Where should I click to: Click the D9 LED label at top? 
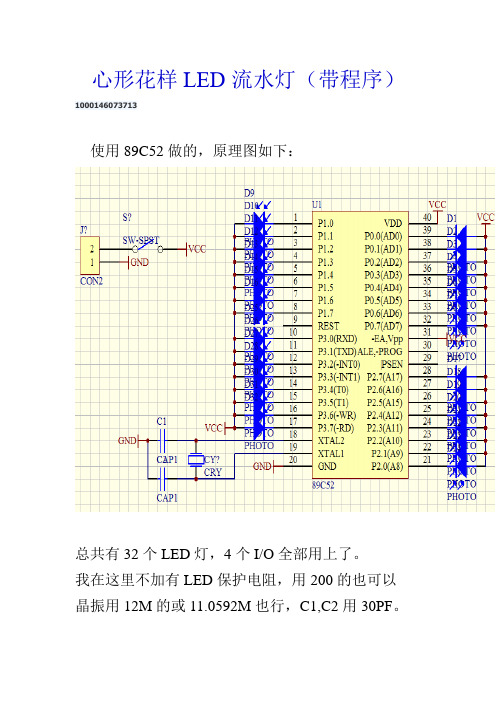[249, 193]
